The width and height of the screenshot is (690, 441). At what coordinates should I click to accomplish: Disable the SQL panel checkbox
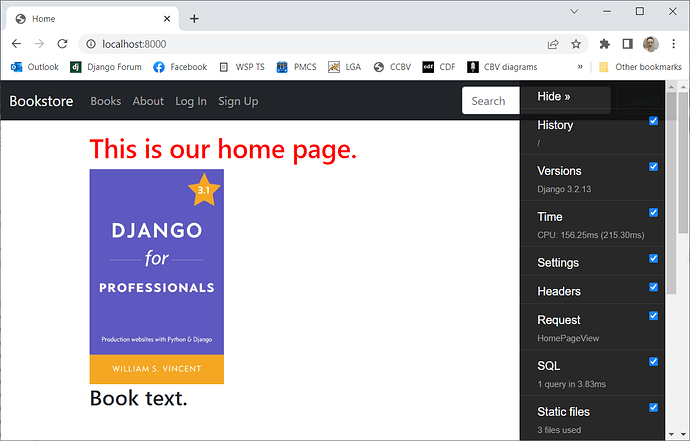click(653, 361)
